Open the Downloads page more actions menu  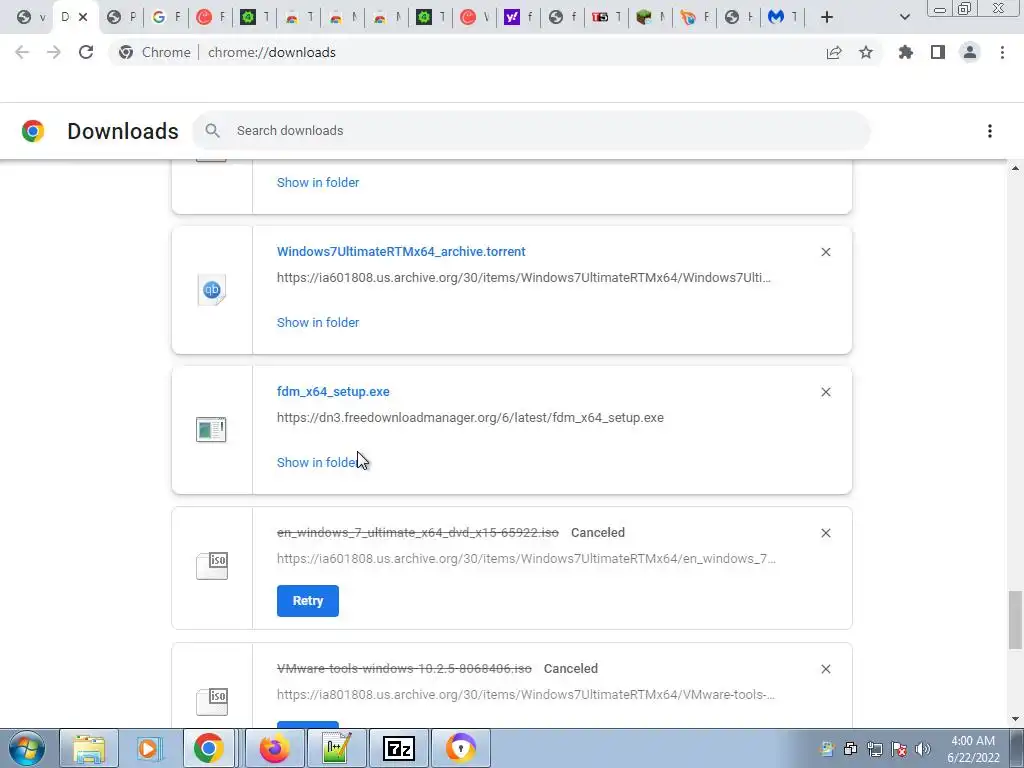coord(990,131)
